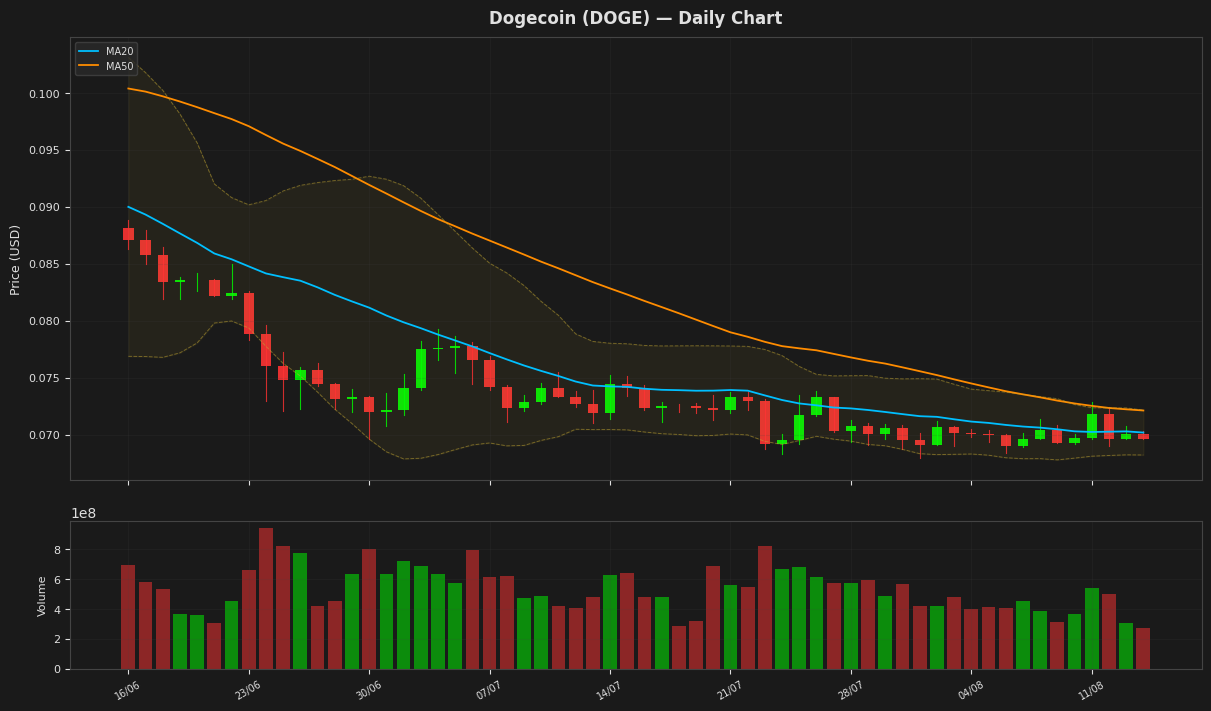Click the MA20 legend entry
Image resolution: width=1211 pixels, height=711 pixels.
point(108,51)
